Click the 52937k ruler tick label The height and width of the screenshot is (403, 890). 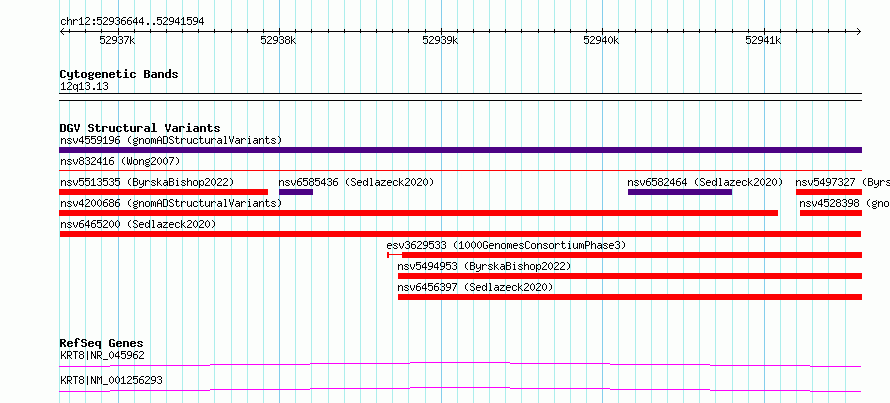pyautogui.click(x=117, y=40)
